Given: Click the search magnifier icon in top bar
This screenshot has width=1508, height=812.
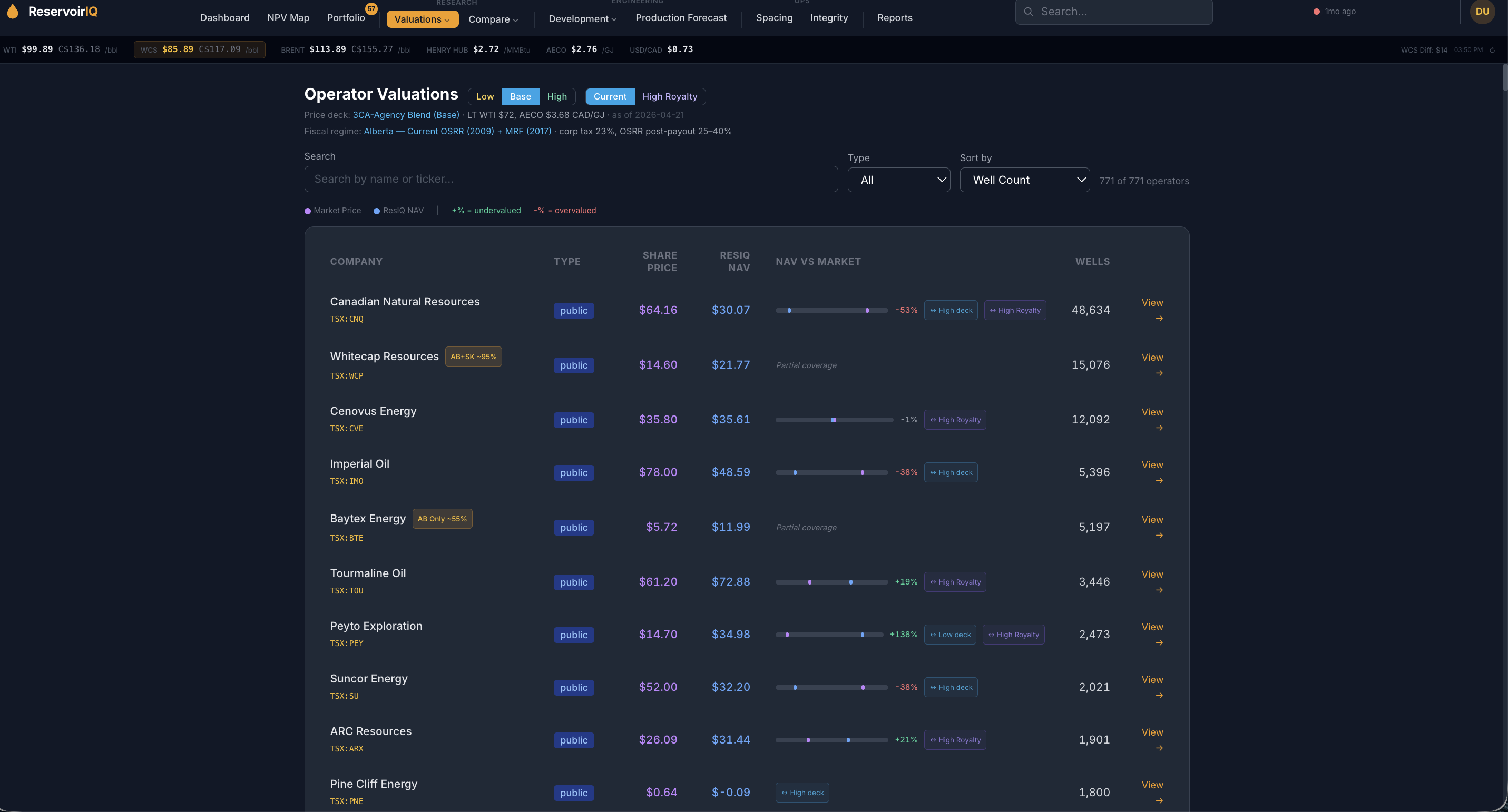Looking at the screenshot, I should click(1028, 12).
